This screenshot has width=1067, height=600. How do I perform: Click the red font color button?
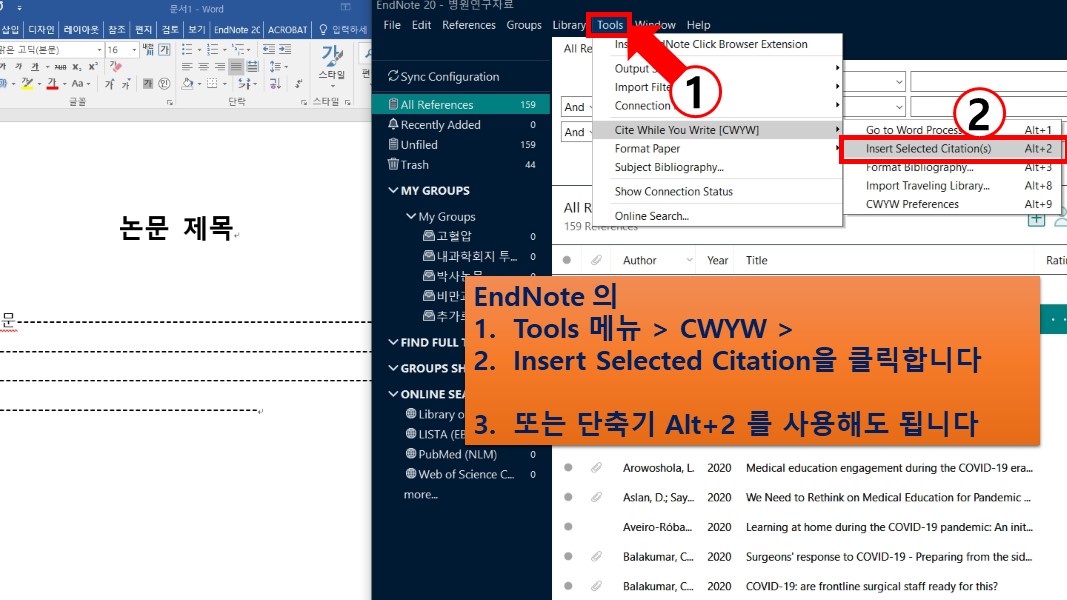[x=52, y=84]
